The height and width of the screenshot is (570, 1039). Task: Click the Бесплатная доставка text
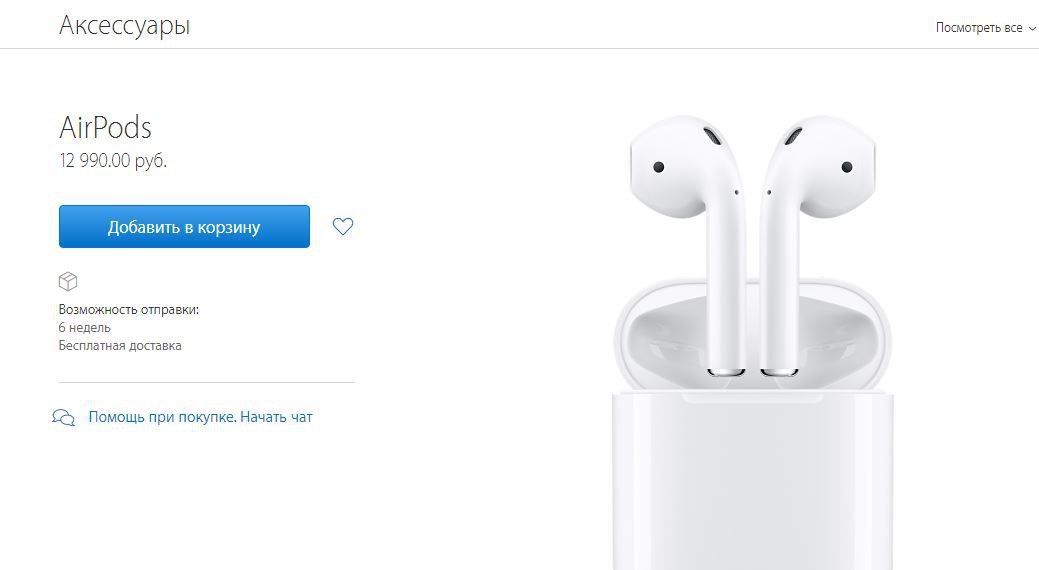click(x=120, y=345)
